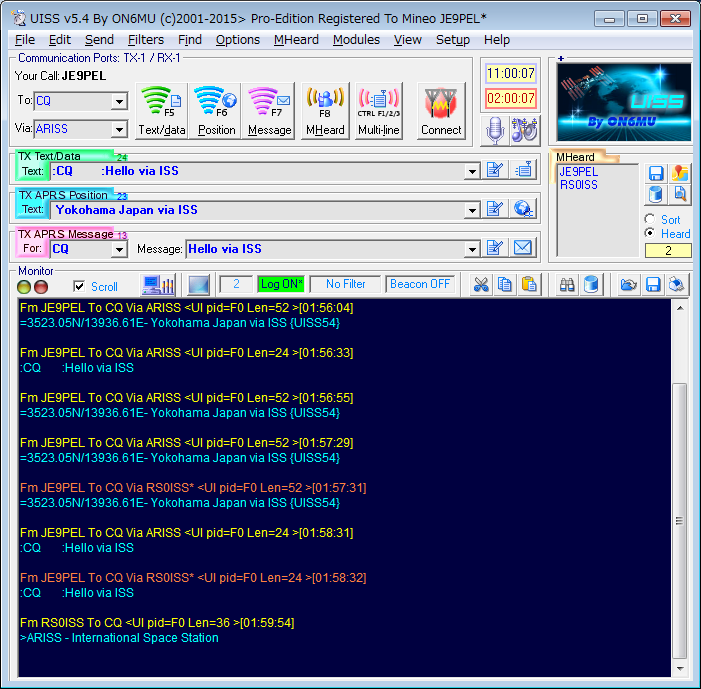Open the File menu
Screen dimensions: 701x689
[x=25, y=40]
